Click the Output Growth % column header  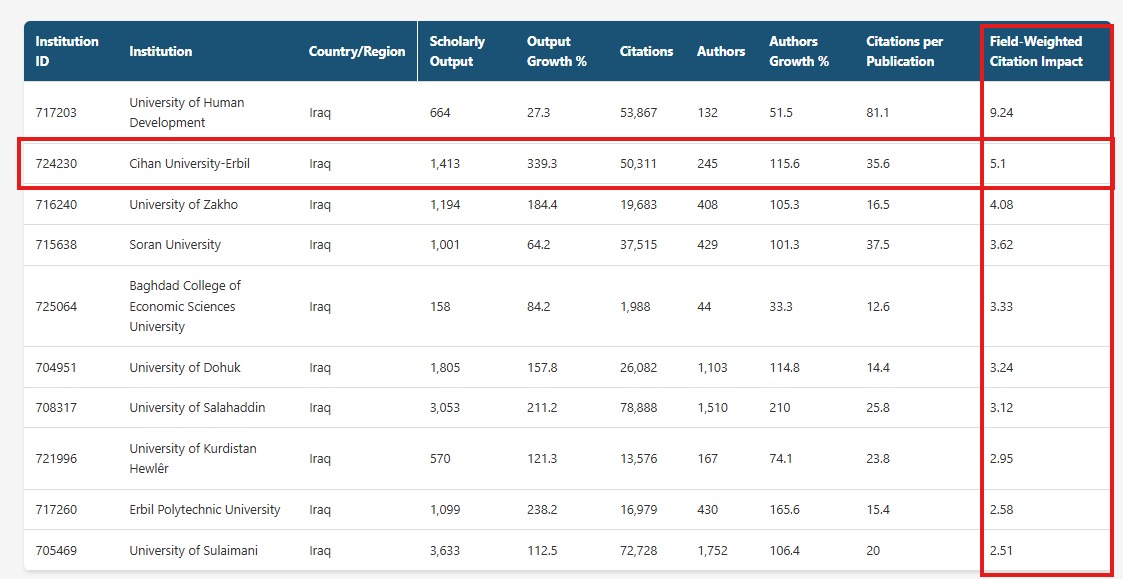[556, 51]
